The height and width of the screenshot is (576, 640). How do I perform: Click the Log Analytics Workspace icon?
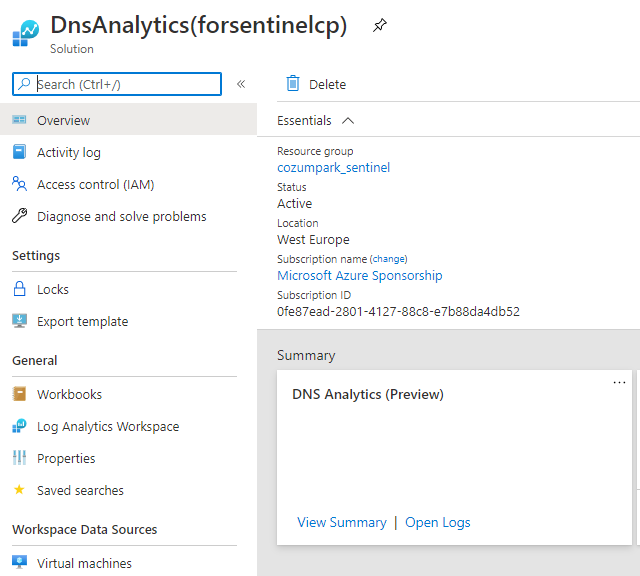(19, 426)
